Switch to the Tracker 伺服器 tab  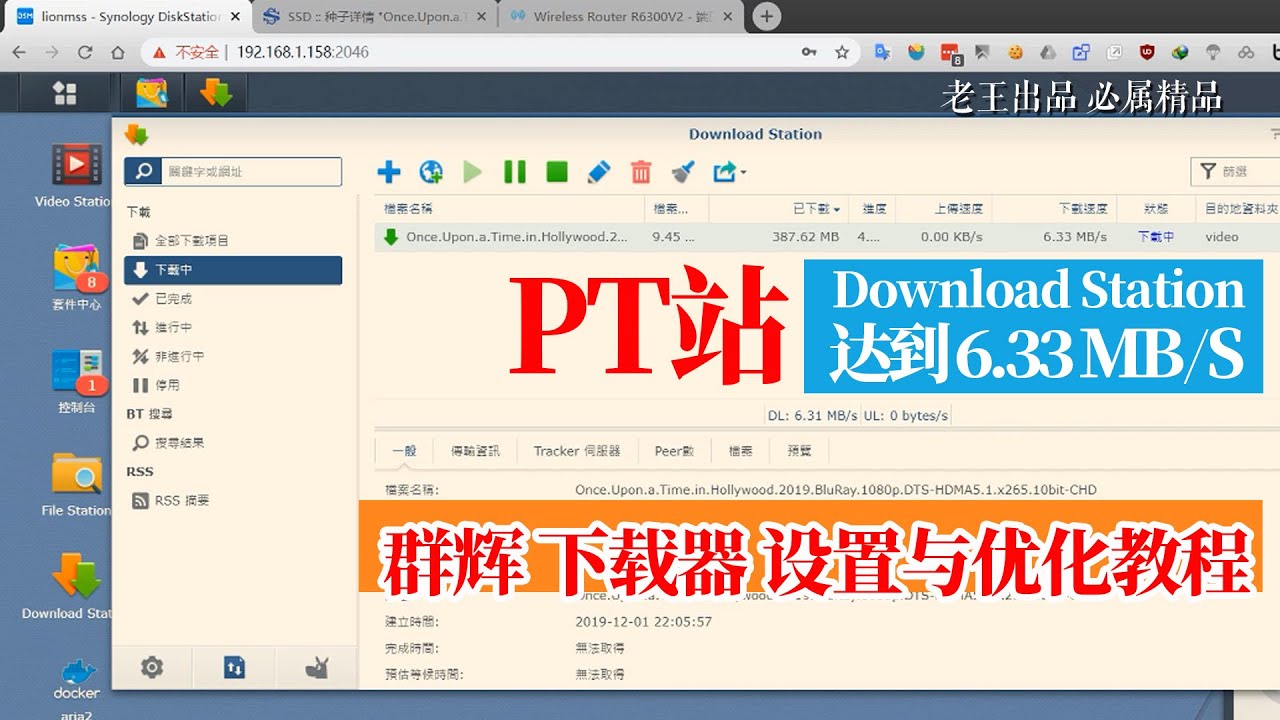point(577,451)
